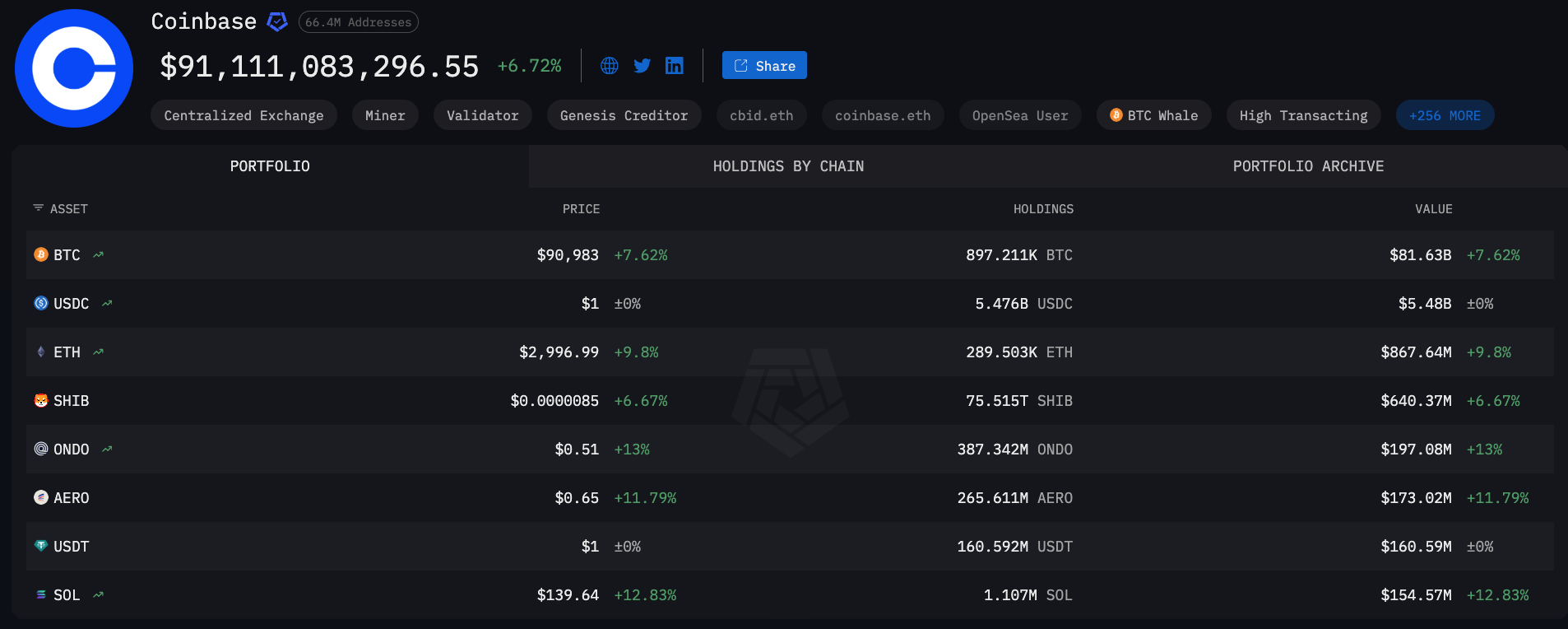The image size is (1568, 629).
Task: Sort by the PRICE column header
Action: 581,209
